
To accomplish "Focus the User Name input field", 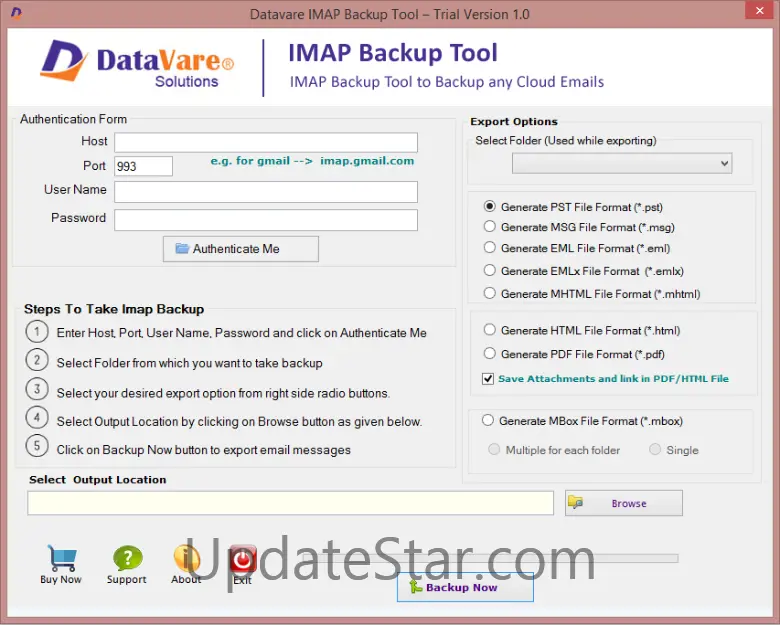I will point(266,192).
